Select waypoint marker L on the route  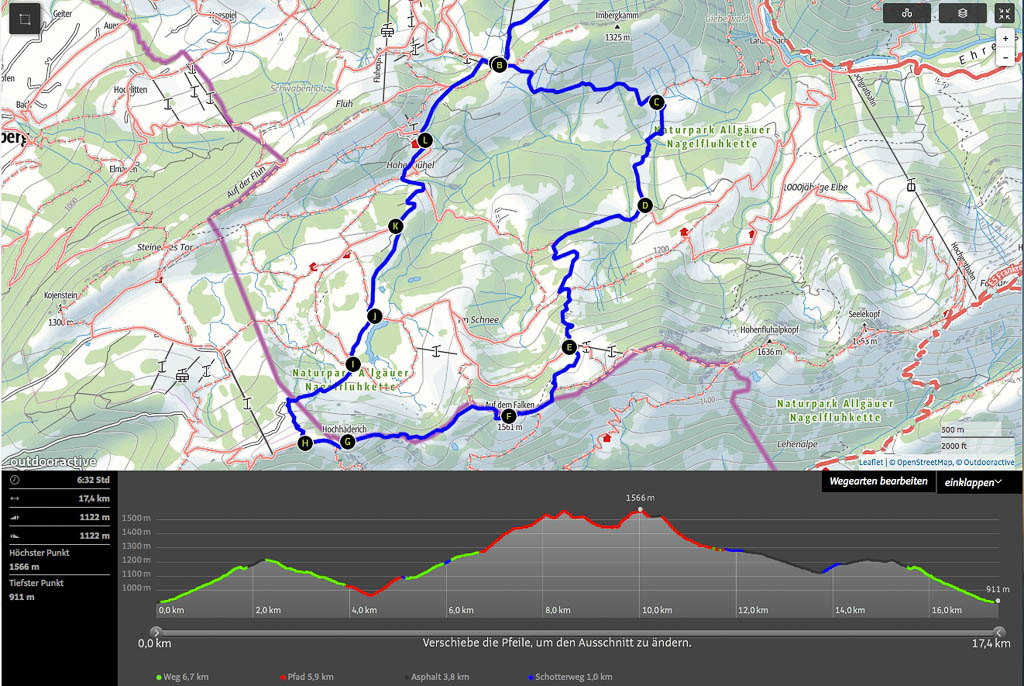click(424, 140)
